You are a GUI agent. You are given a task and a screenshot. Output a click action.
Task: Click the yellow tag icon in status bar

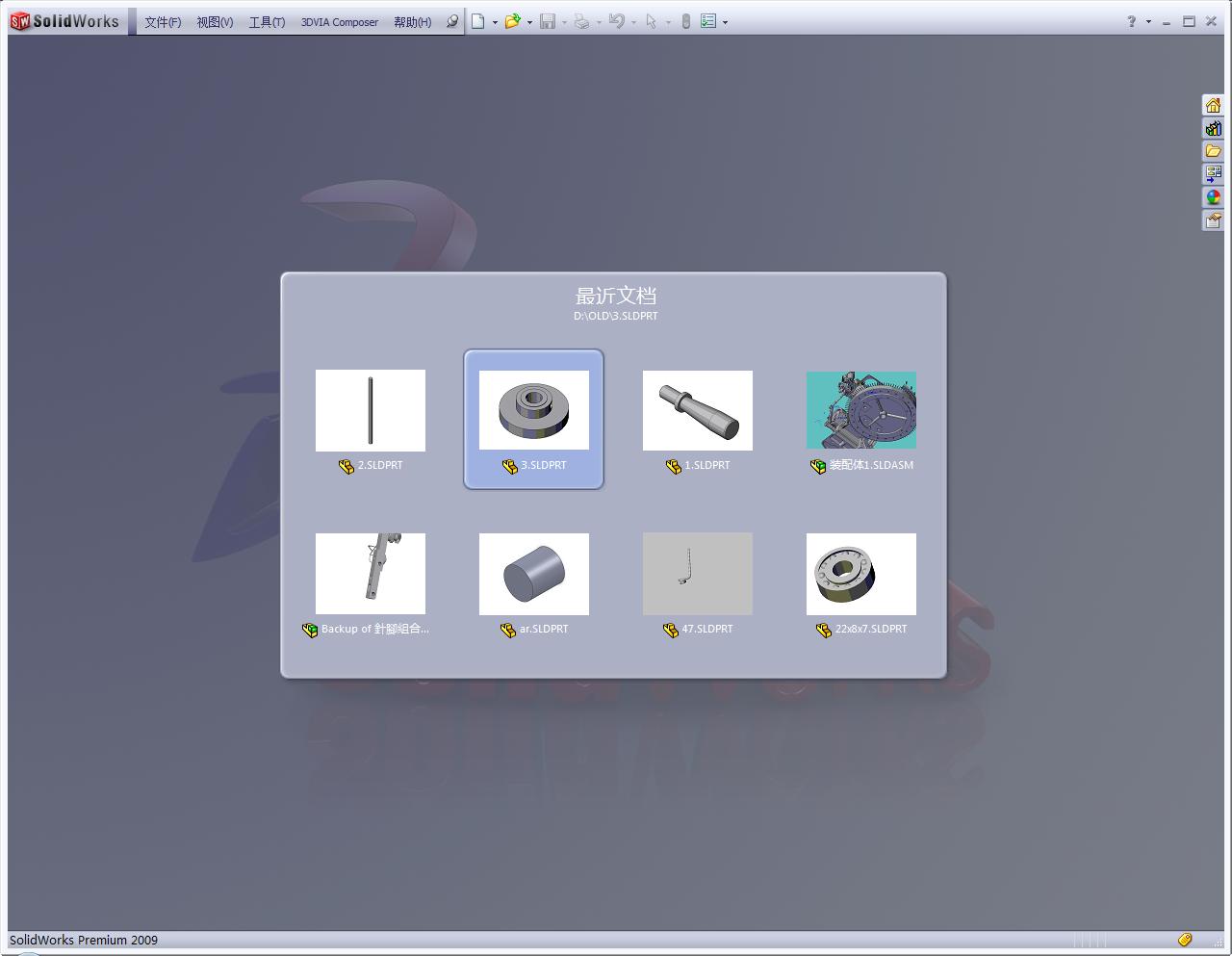pos(1185,940)
